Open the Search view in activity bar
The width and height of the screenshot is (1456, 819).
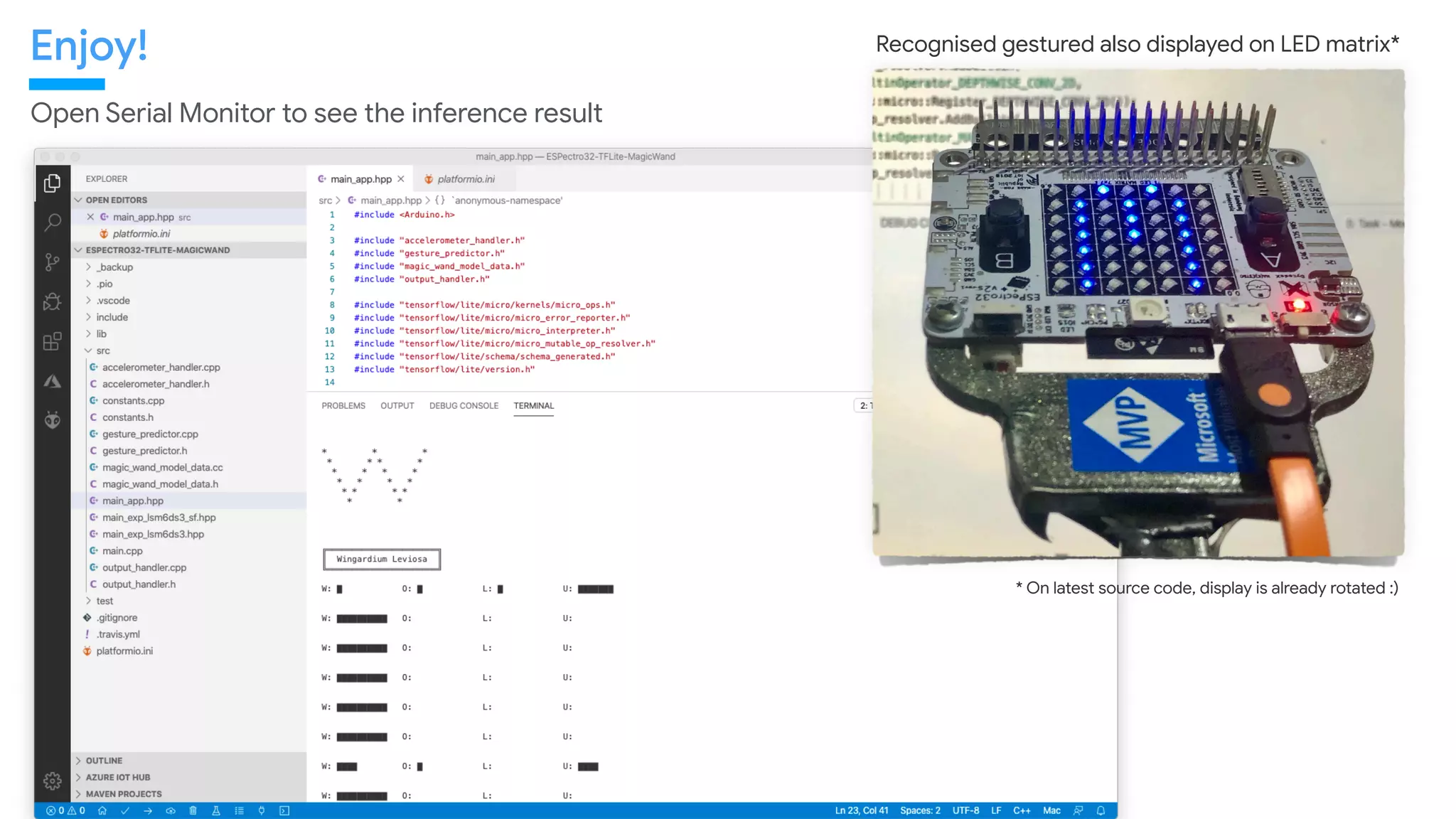52,223
